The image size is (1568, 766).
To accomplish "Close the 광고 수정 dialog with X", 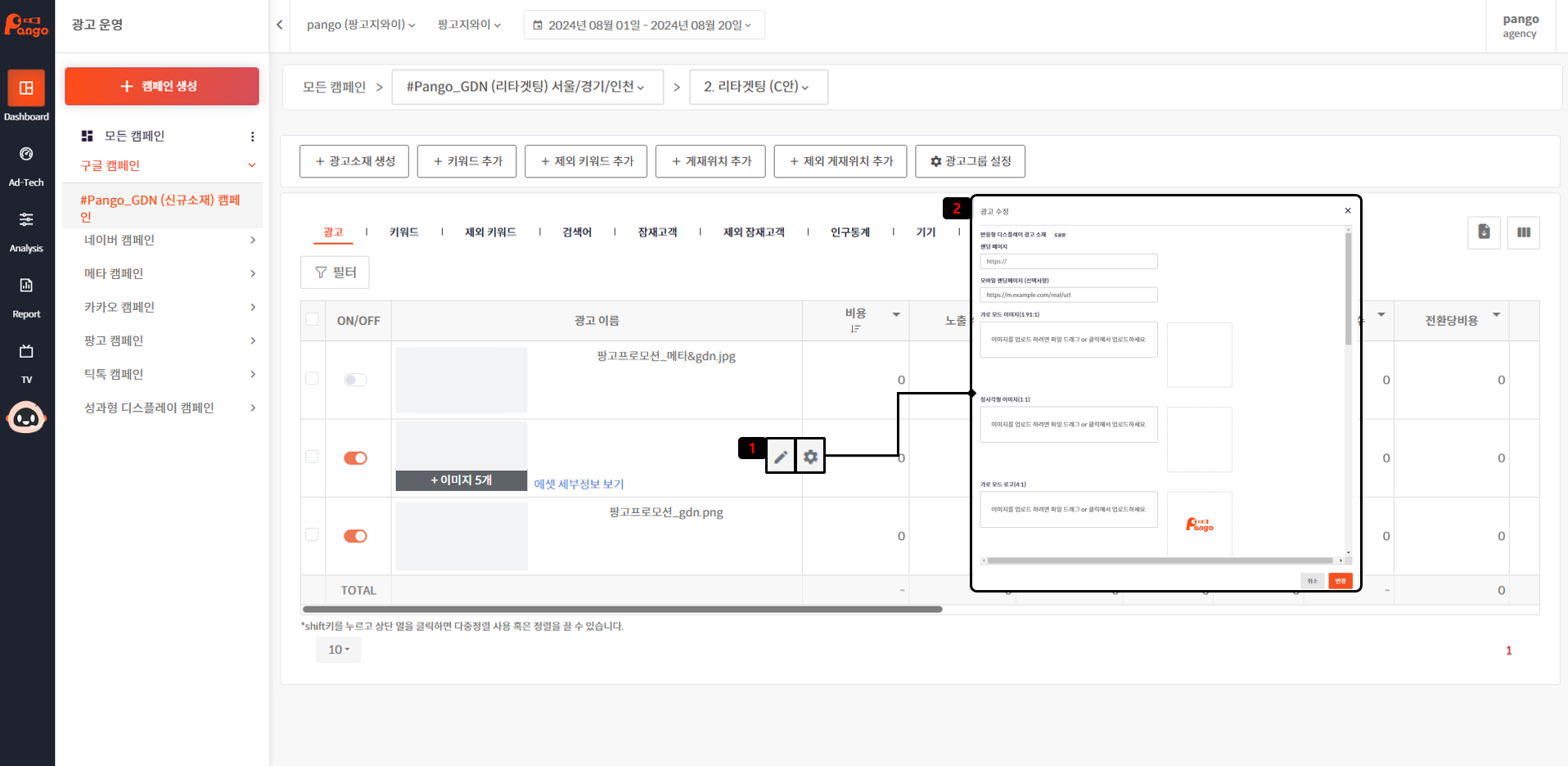I will [1348, 211].
